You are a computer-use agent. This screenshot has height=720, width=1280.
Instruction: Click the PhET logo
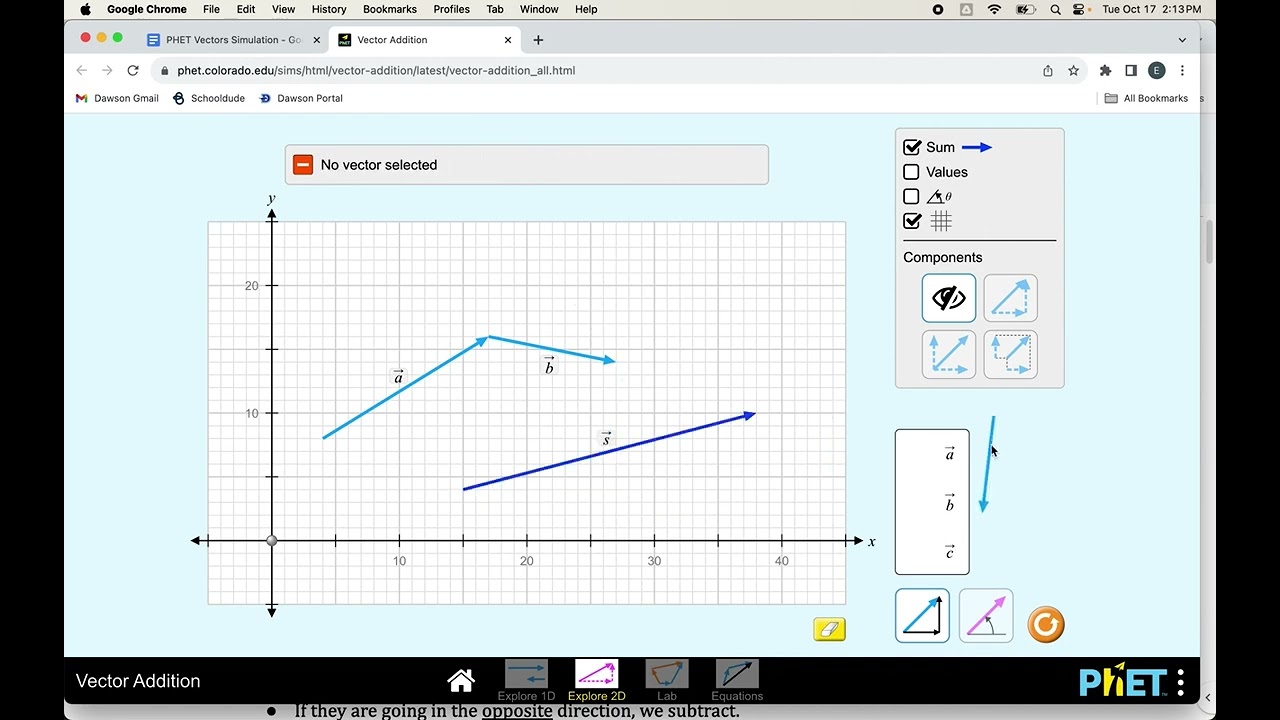point(1123,681)
